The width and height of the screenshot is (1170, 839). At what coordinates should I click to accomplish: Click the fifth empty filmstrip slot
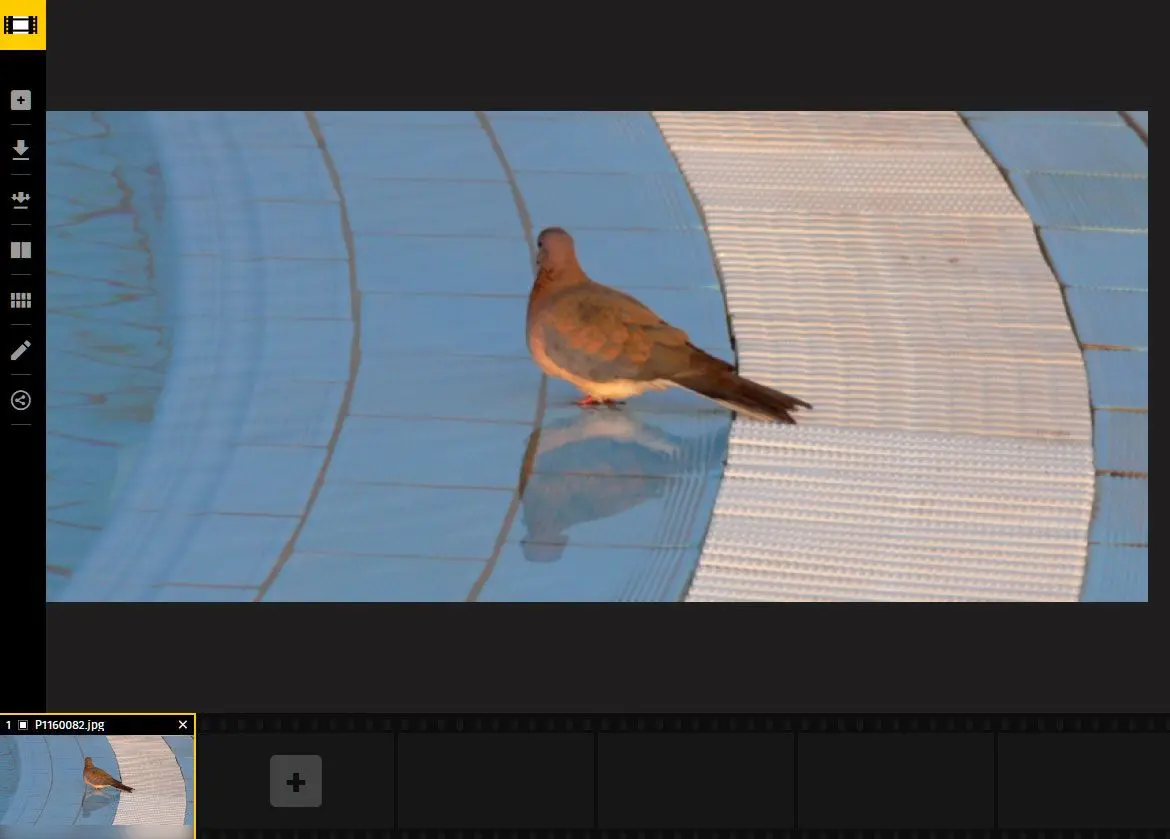pos(896,781)
